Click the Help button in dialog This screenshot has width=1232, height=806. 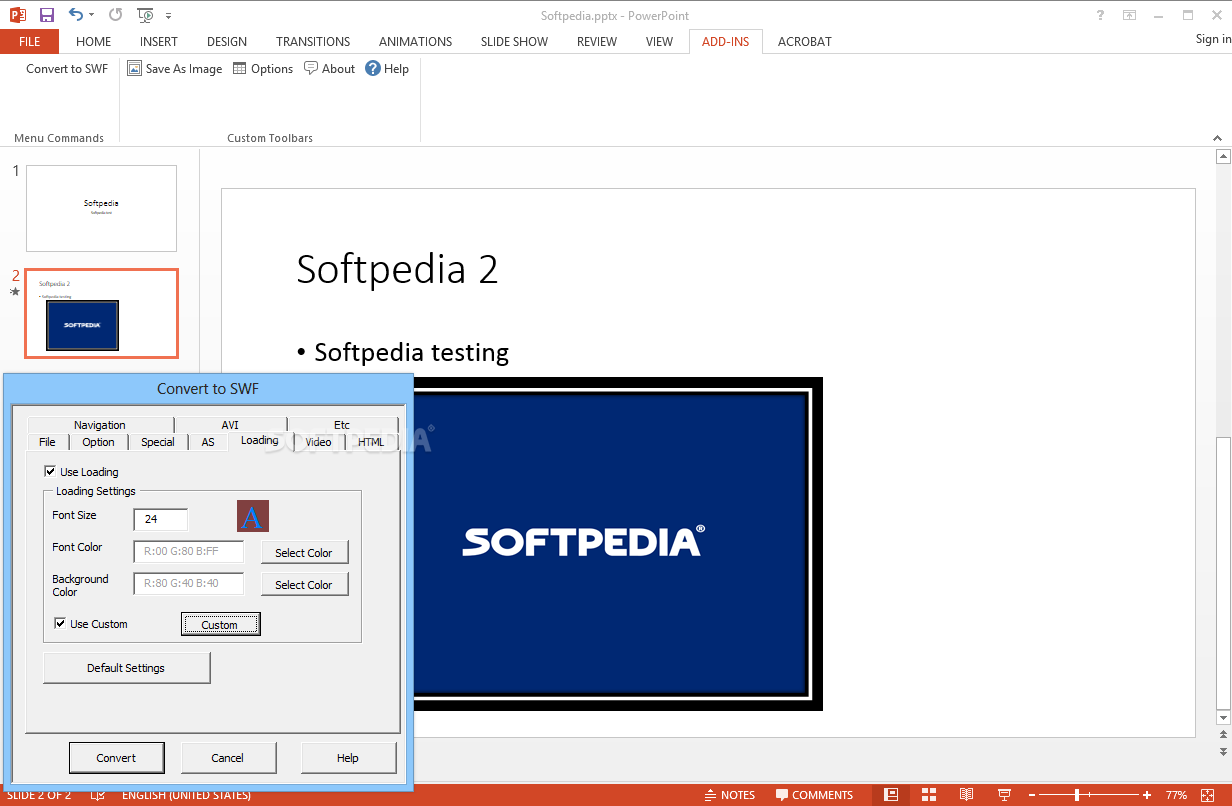(x=348, y=758)
